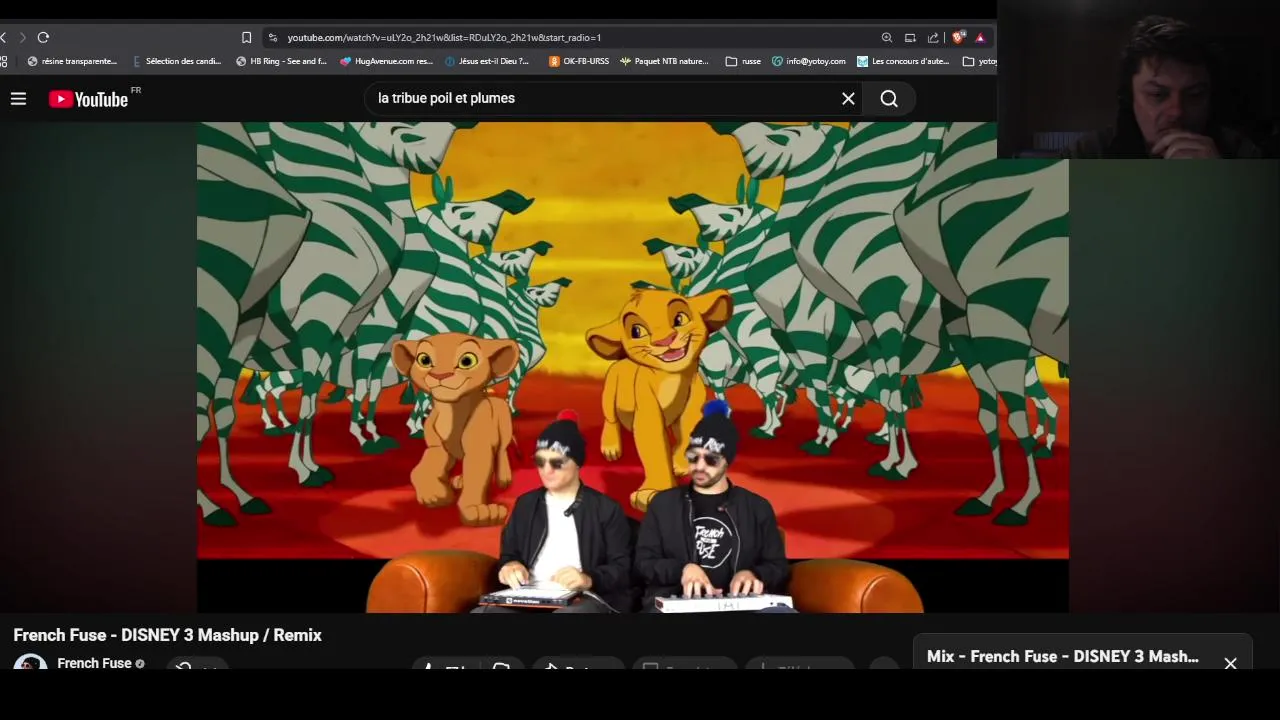Screen dimensions: 1280x720
Task: Click the share icon in the address bar
Action: click(933, 37)
